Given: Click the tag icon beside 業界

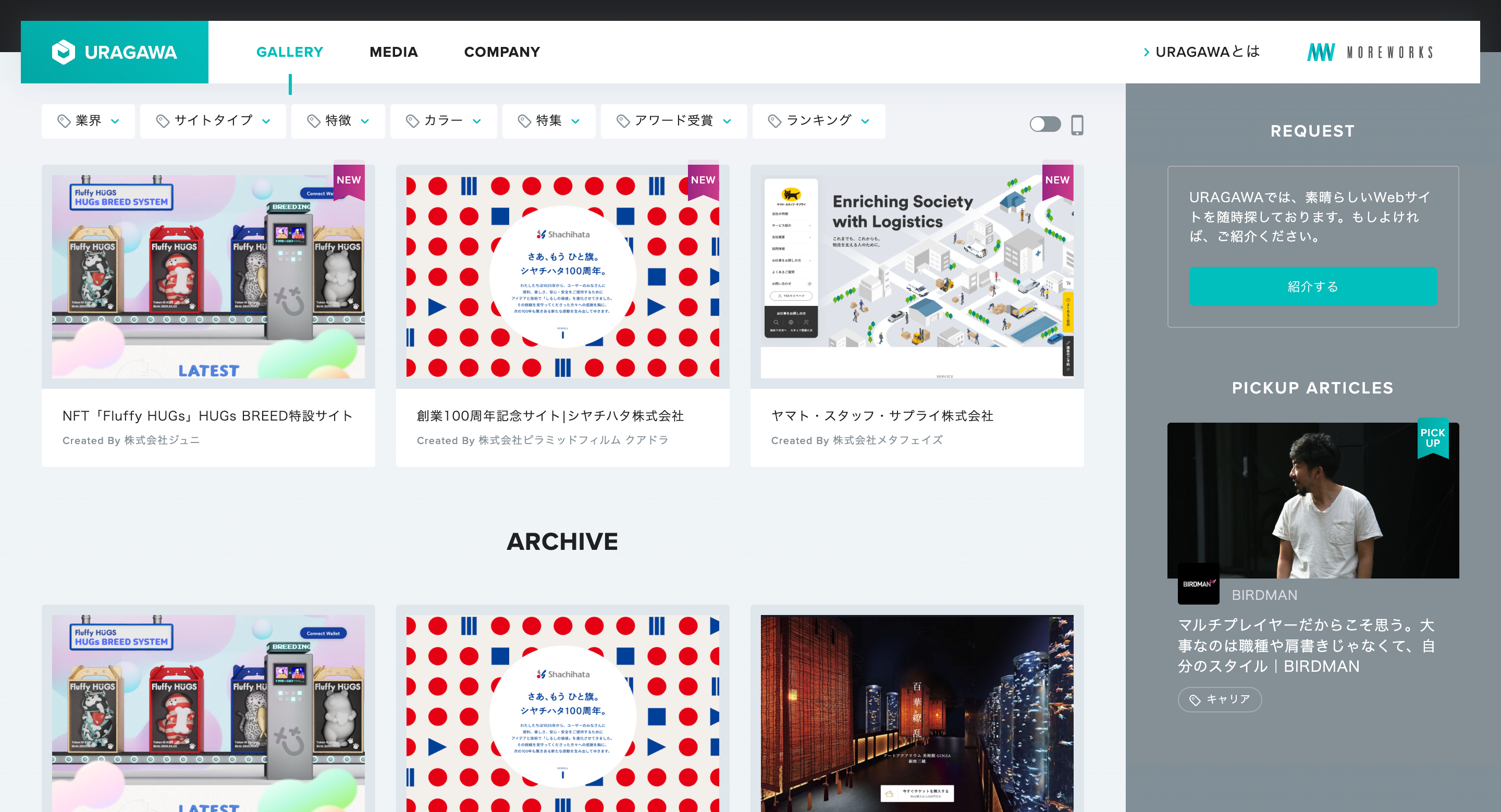Looking at the screenshot, I should [x=64, y=121].
